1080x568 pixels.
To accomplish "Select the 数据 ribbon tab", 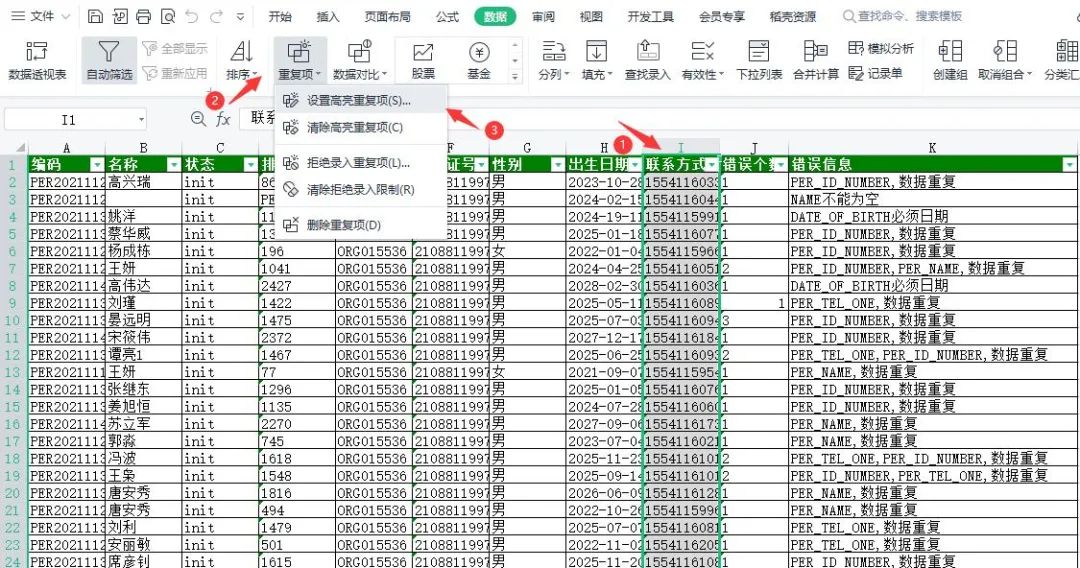I will click(x=495, y=17).
